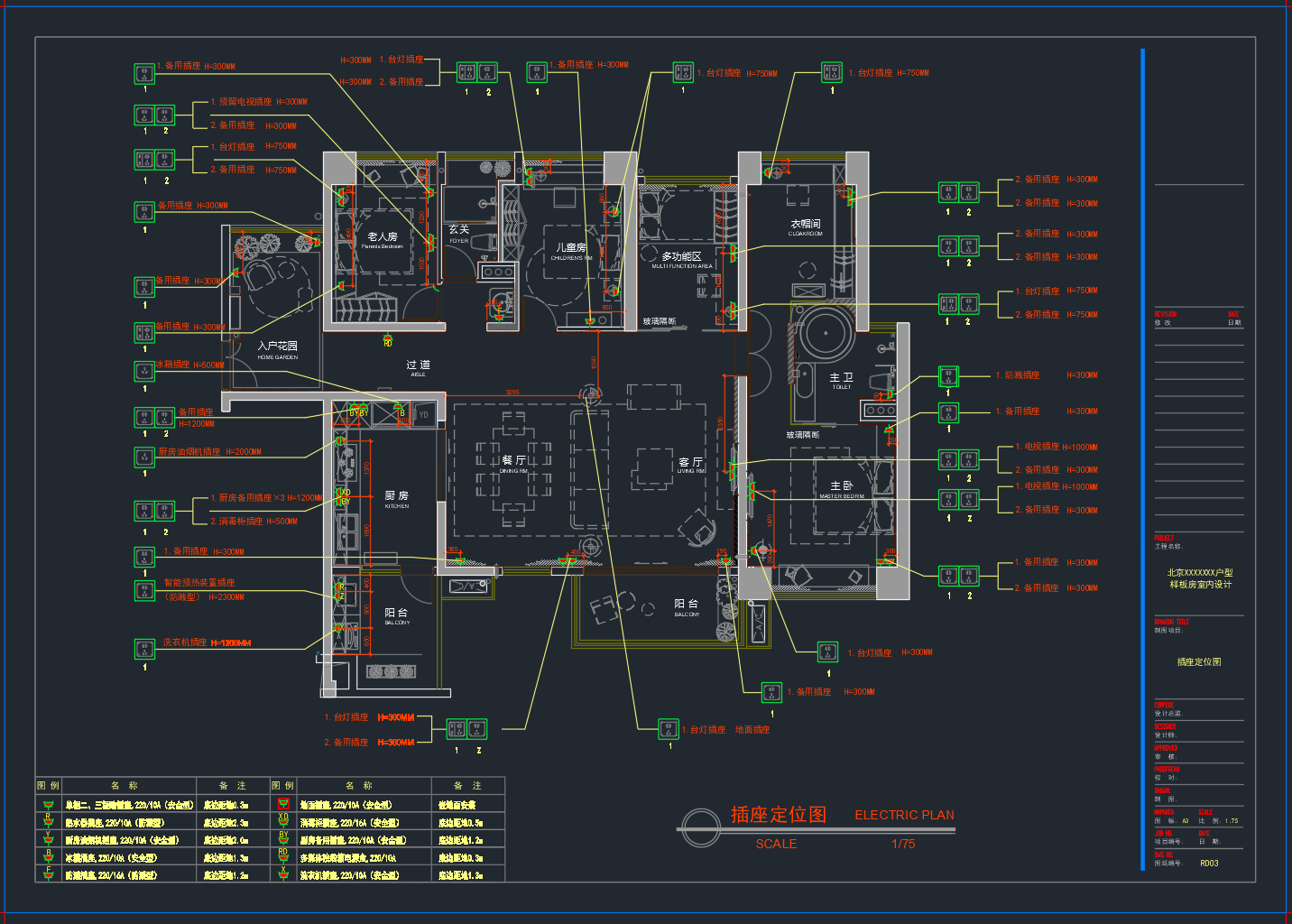
Task: Select the 客厅 Living Room label
Action: pos(691,465)
